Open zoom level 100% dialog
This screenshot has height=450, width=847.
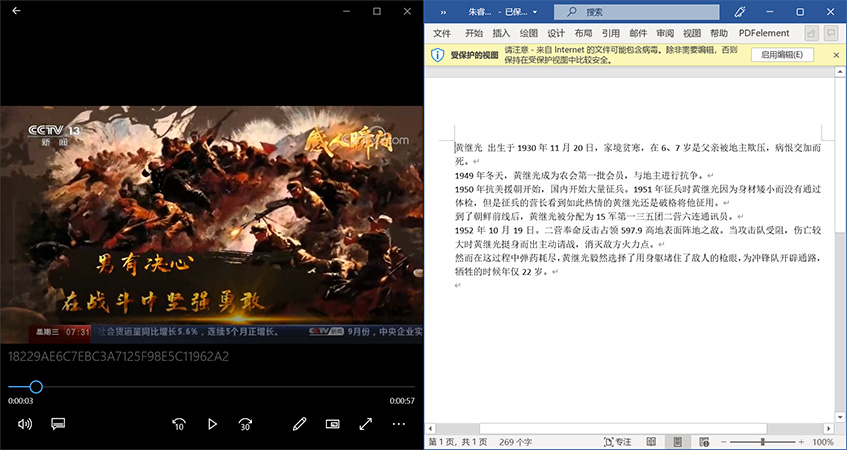point(823,442)
